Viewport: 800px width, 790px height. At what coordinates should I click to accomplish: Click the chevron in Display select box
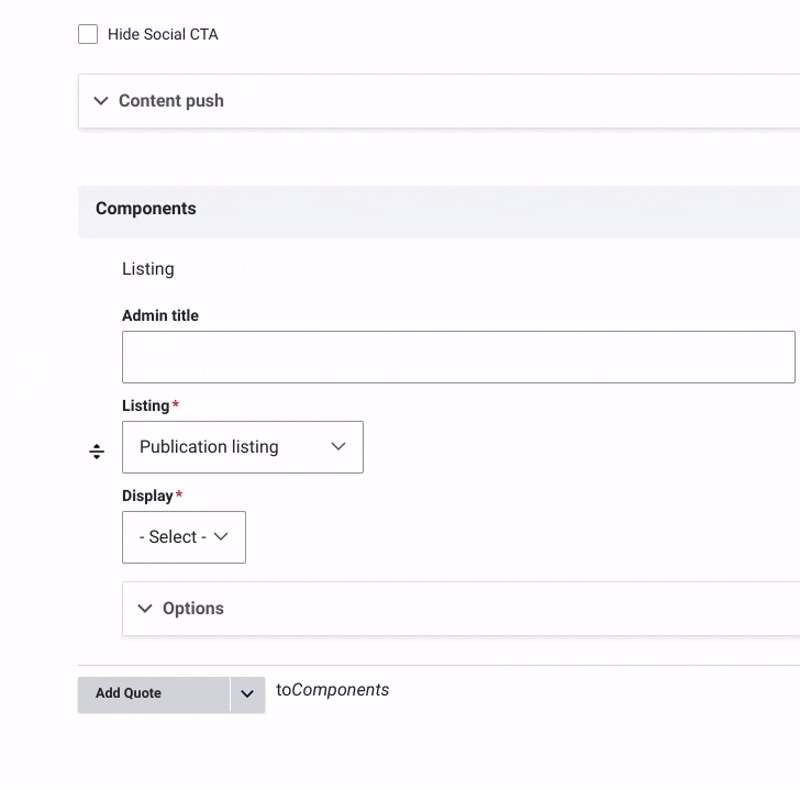(222, 537)
